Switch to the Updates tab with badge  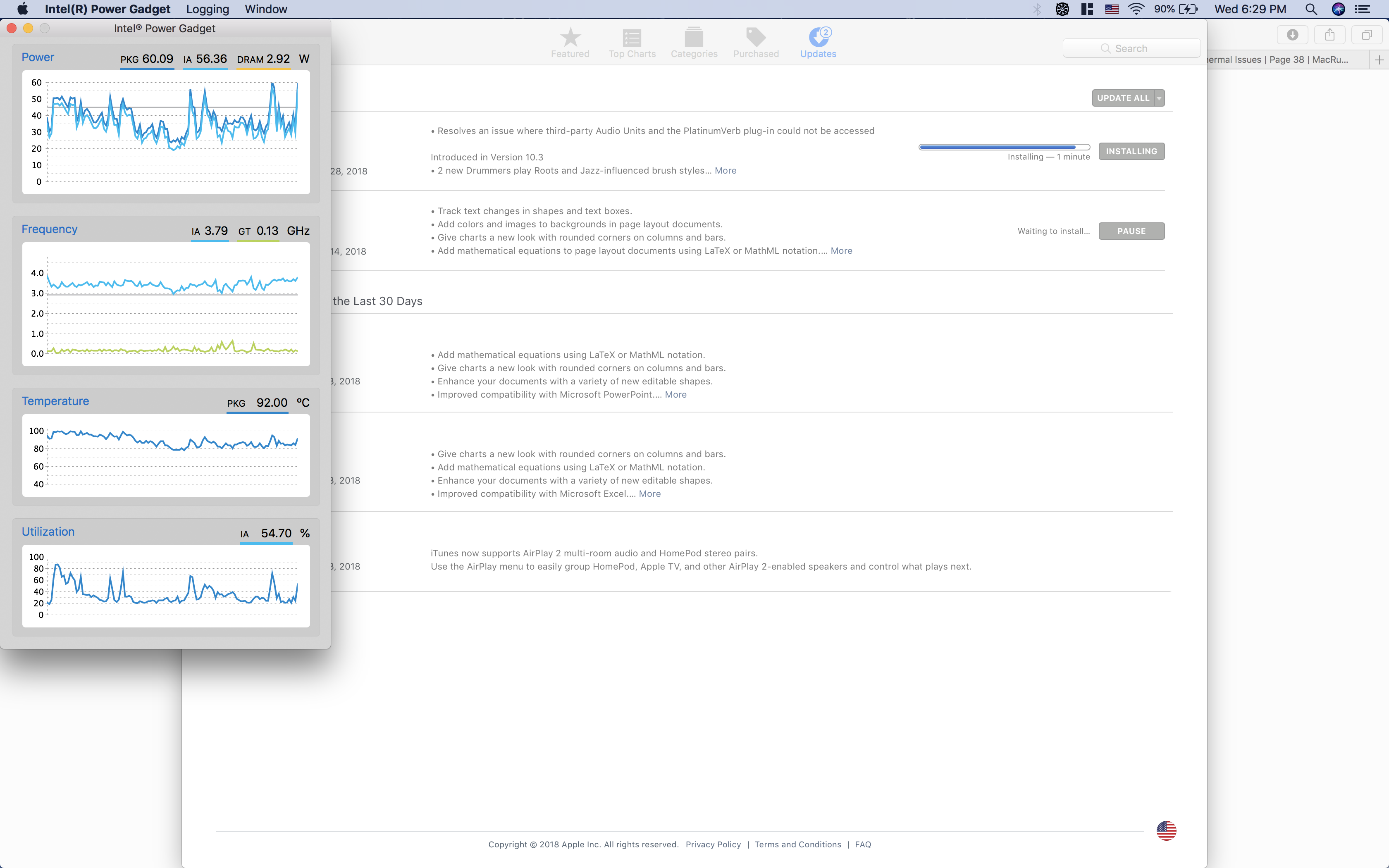point(818,43)
